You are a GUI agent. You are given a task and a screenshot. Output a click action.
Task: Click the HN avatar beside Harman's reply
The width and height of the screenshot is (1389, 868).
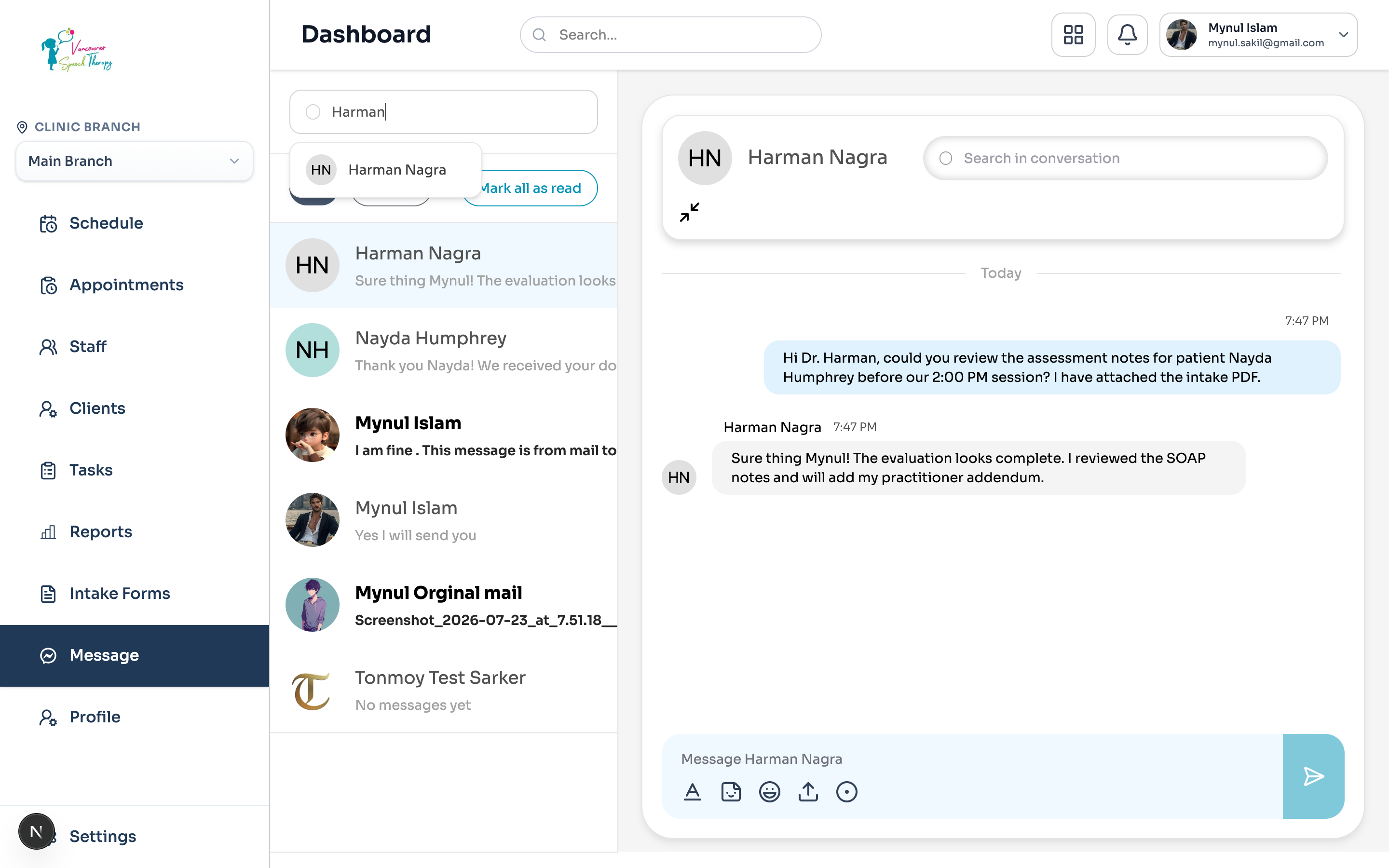point(679,477)
